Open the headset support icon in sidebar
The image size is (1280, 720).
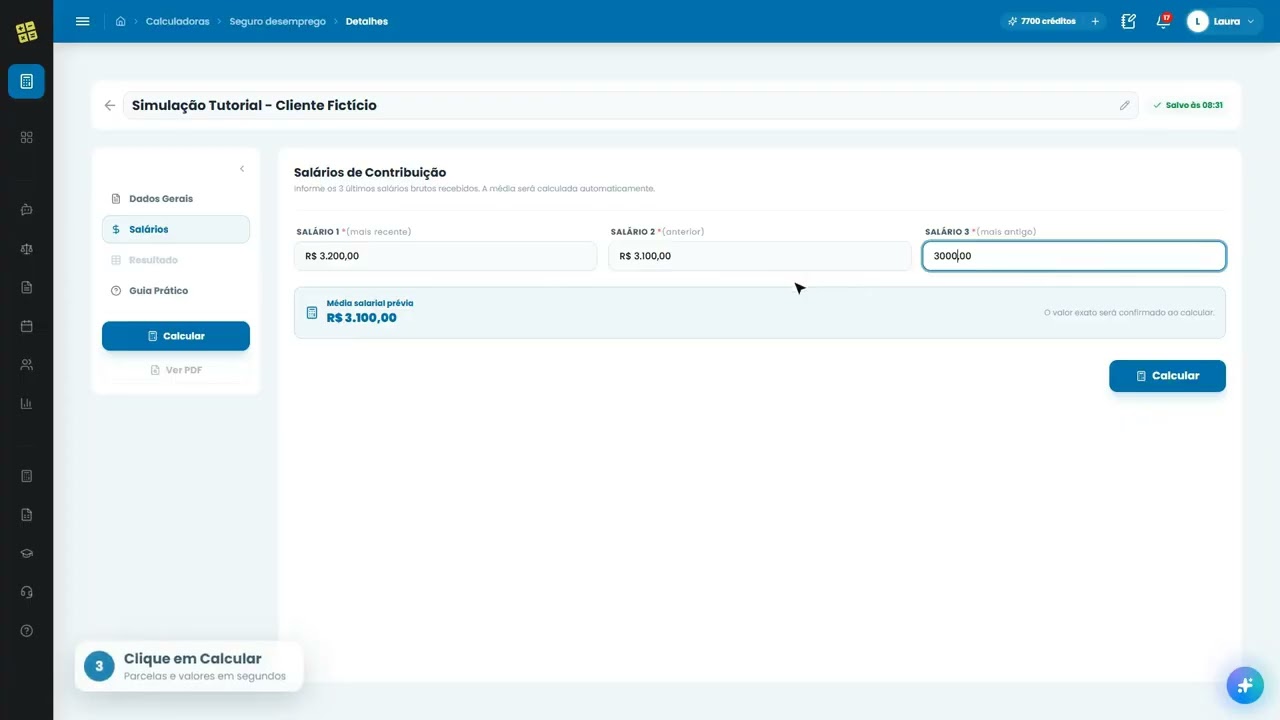pyautogui.click(x=27, y=592)
